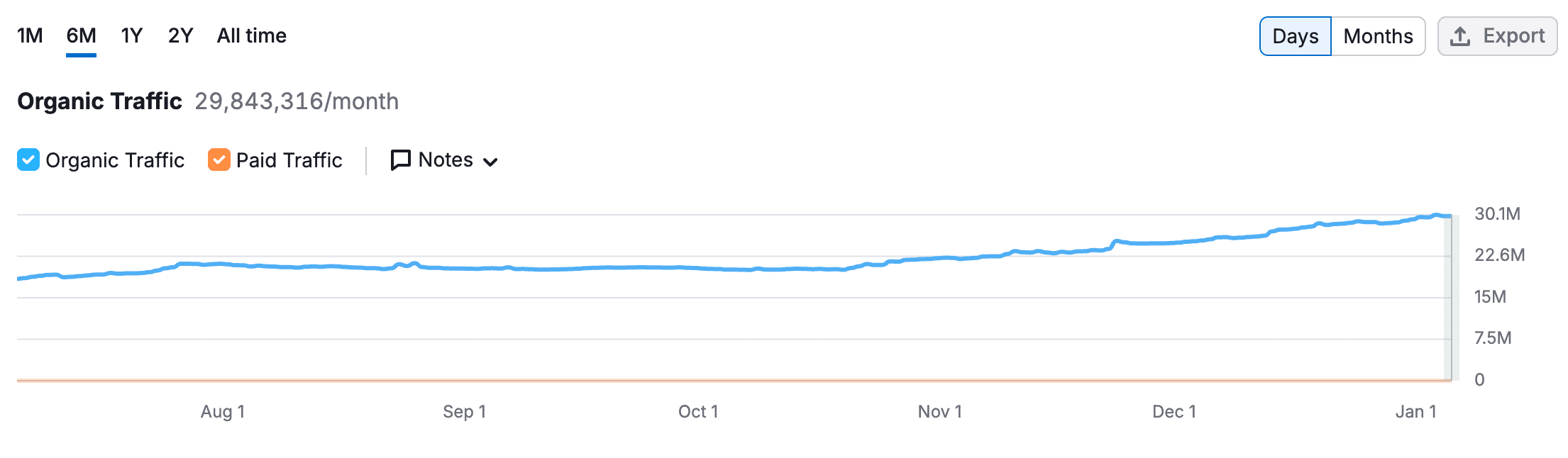Viewport: 1568px width, 458px height.
Task: Uncheck the Organic Traffic checkbox
Action: click(x=28, y=160)
